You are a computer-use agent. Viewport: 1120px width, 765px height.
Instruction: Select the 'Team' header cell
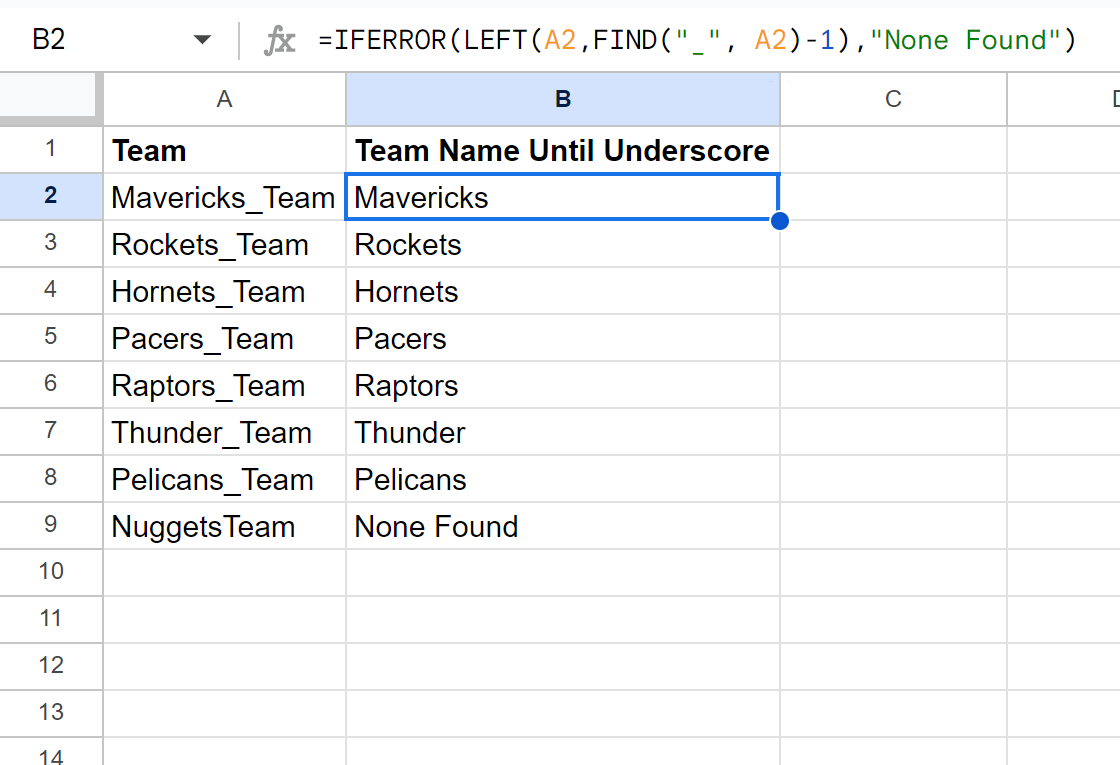223,151
